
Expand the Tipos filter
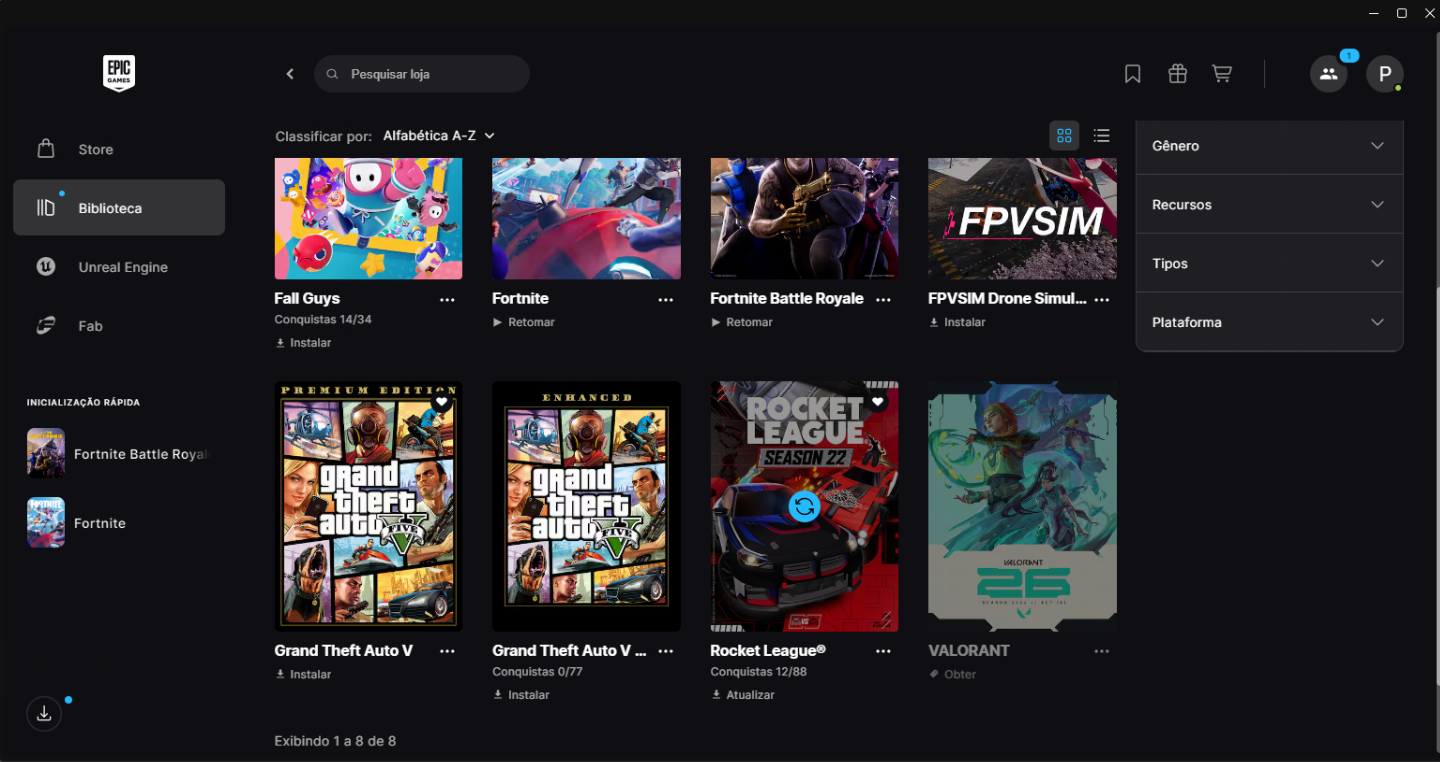click(x=1269, y=264)
